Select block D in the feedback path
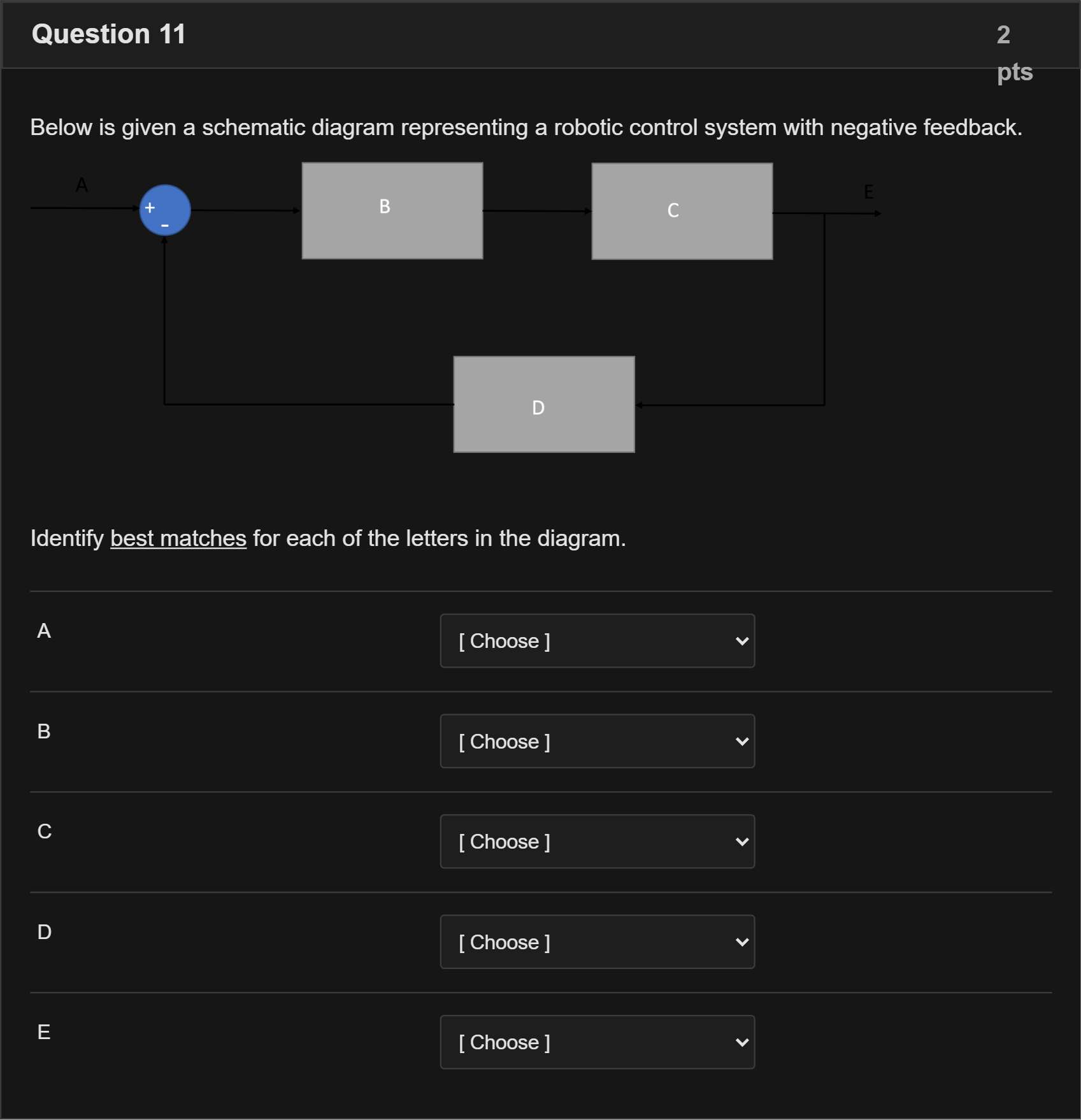 tap(543, 404)
